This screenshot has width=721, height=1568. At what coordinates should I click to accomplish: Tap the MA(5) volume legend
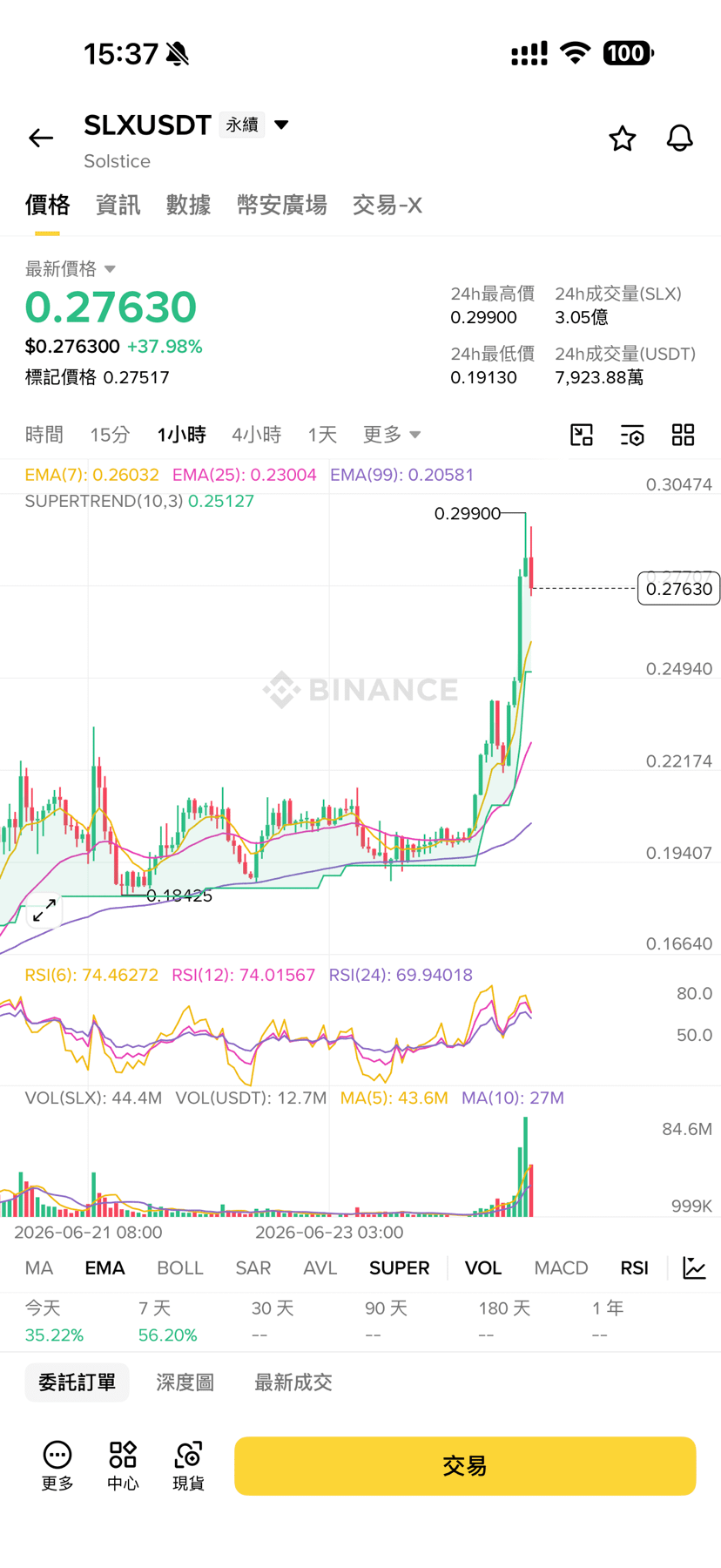tap(394, 1098)
